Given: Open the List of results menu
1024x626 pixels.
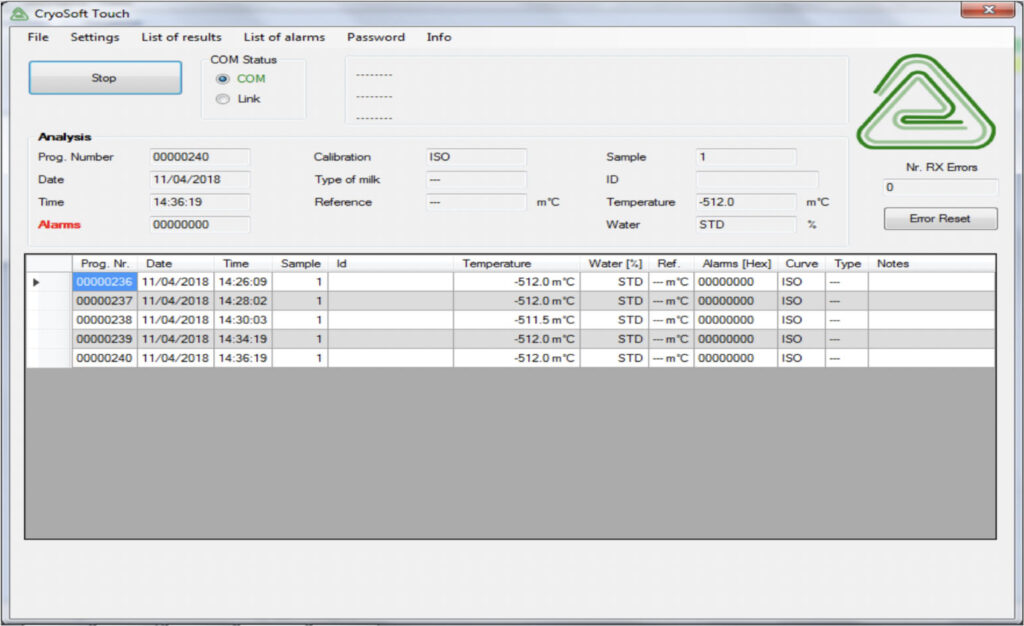Looking at the screenshot, I should 181,37.
